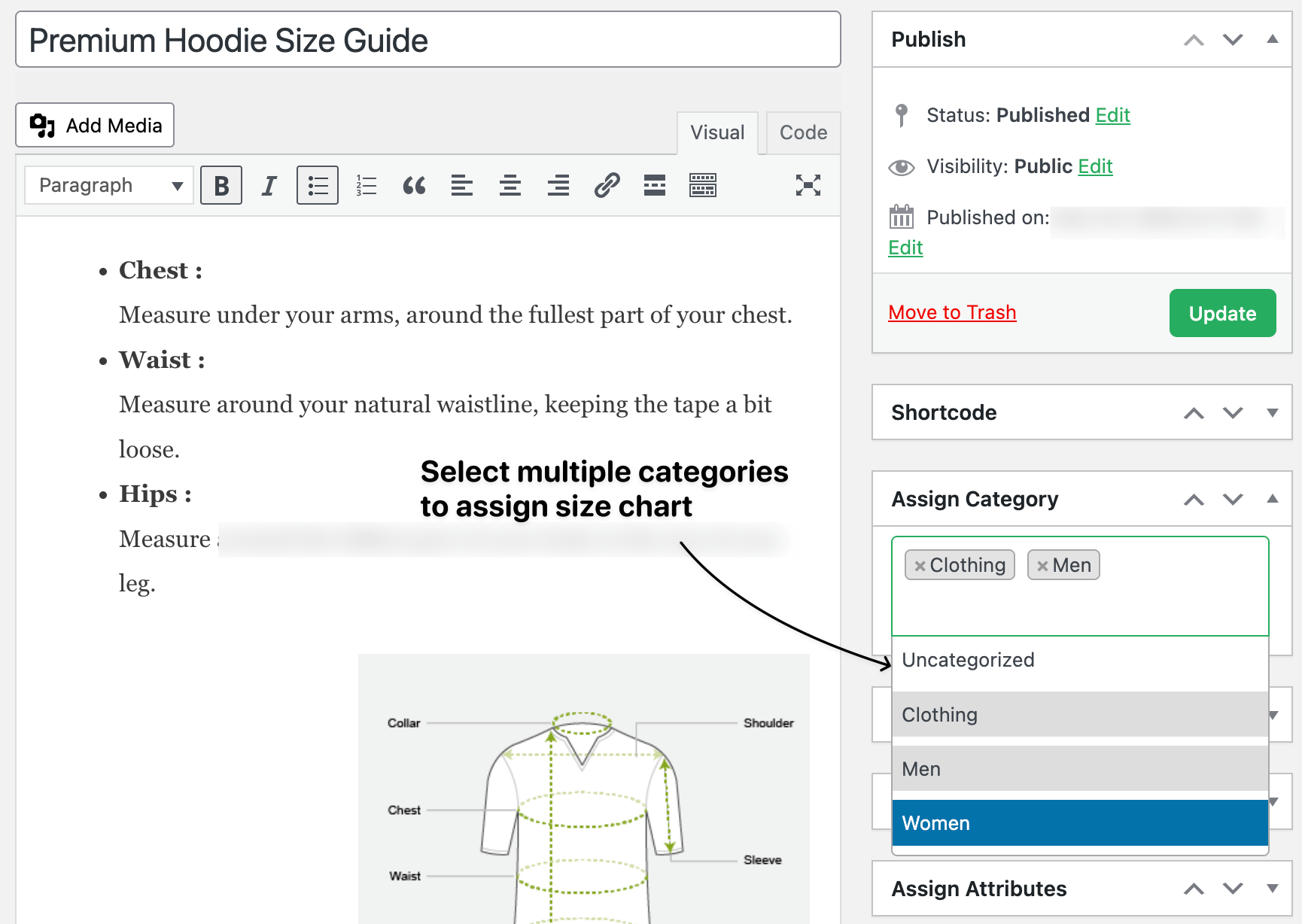
Task: Open the Paragraph style dropdown
Action: pyautogui.click(x=108, y=185)
